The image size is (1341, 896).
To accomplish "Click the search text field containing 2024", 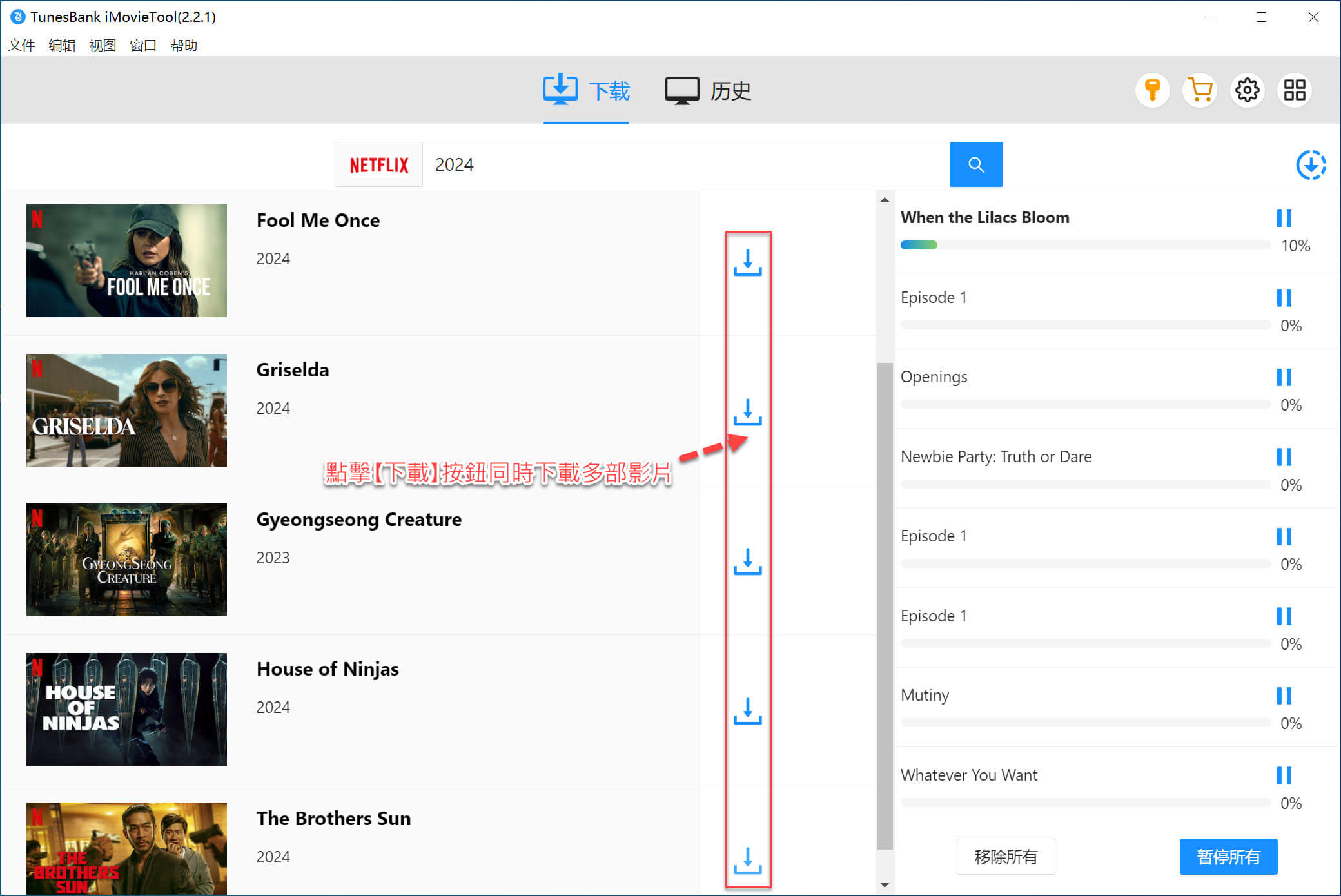I will (x=685, y=165).
